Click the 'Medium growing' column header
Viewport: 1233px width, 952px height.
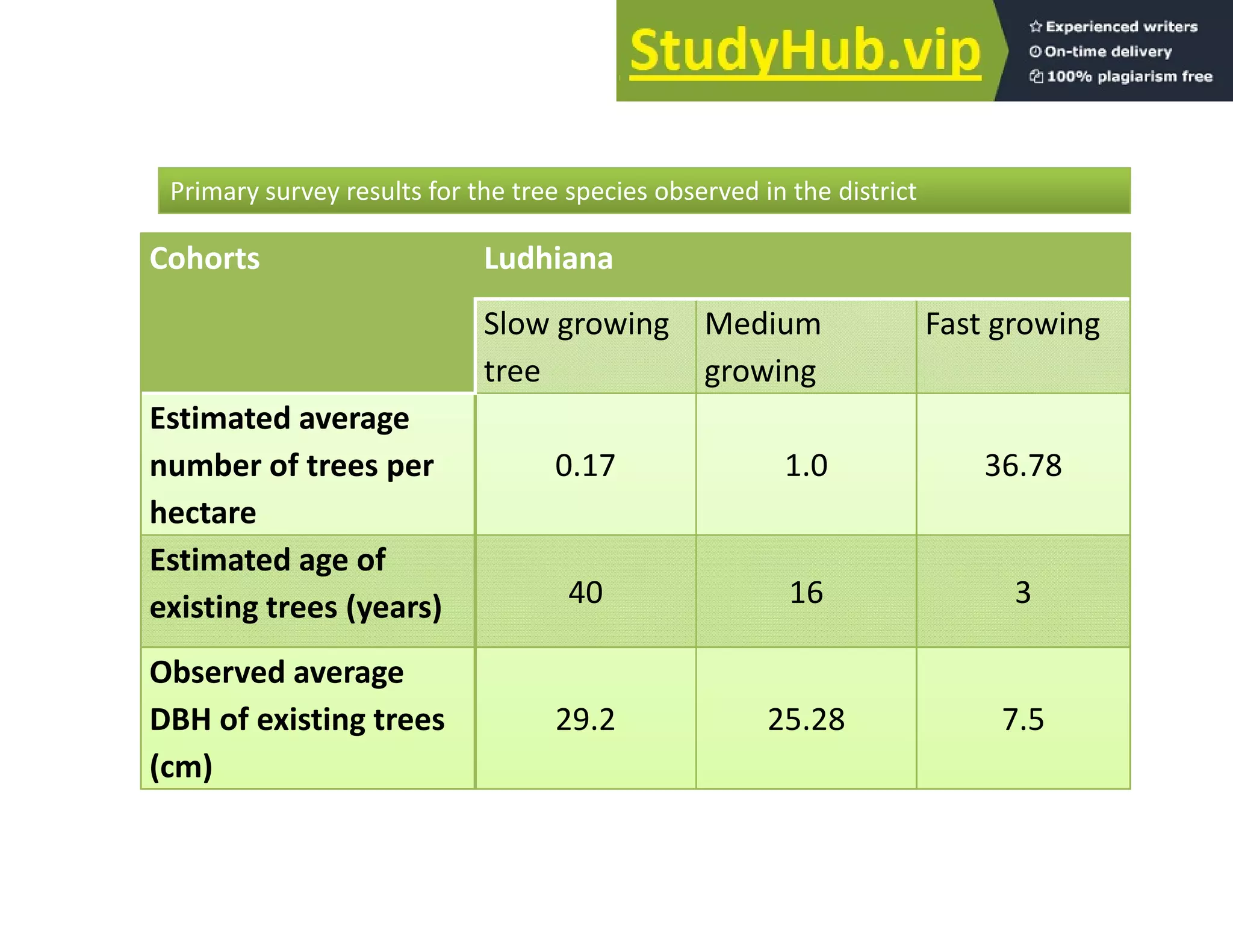[806, 347]
